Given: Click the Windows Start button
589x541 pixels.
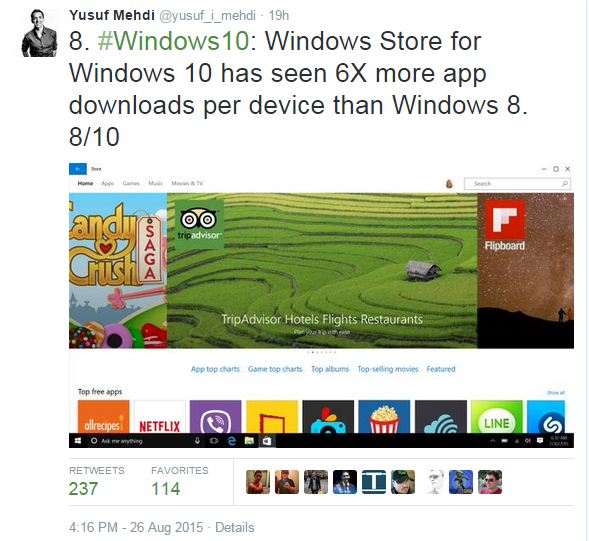Looking at the screenshot, I should click(78, 441).
